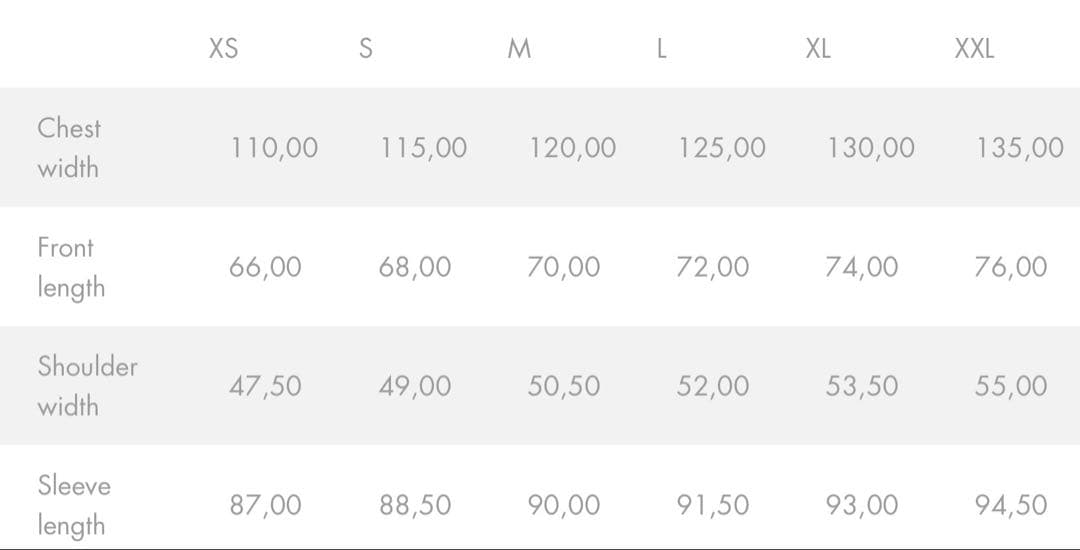
Task: Click the XL size column header
Action: [x=818, y=49]
